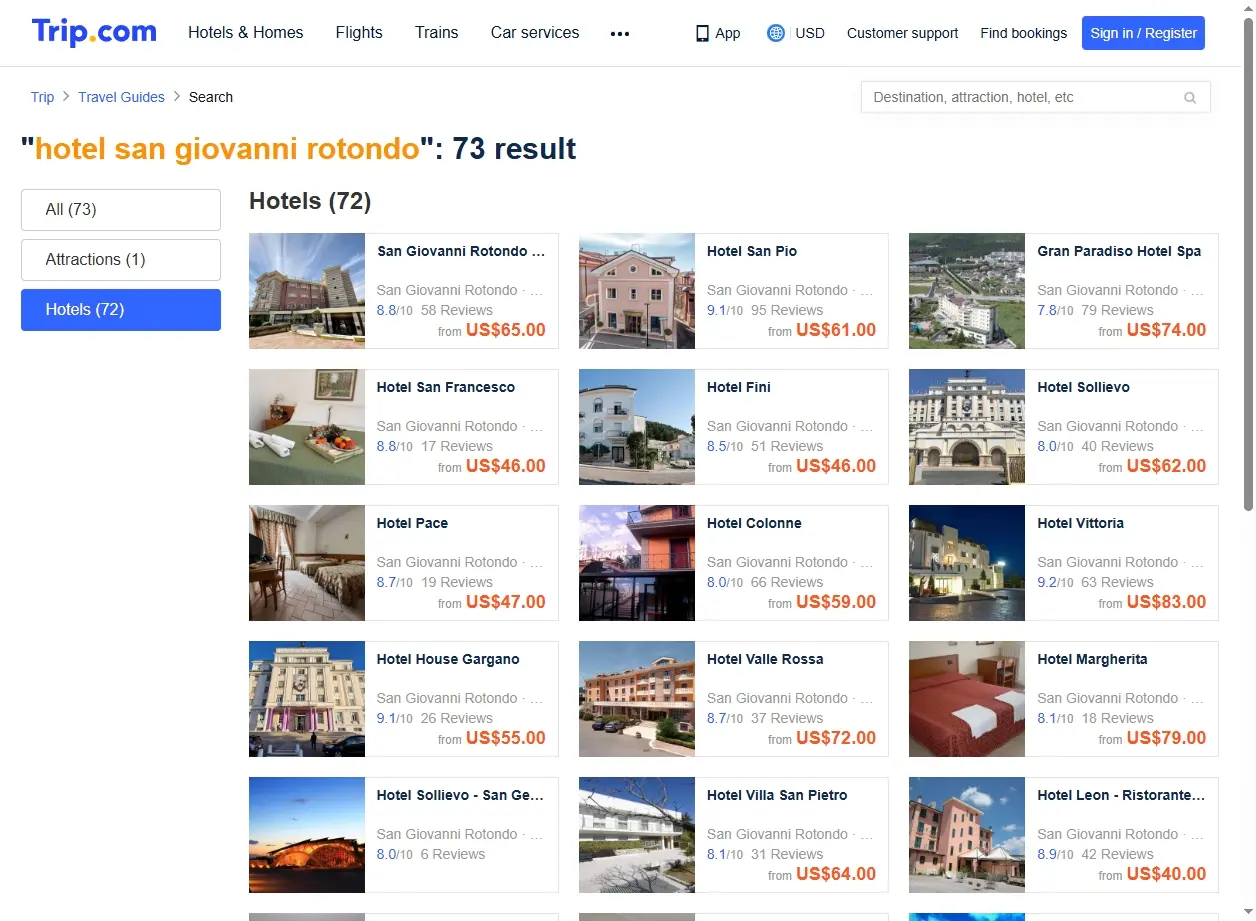Viewport: 1256px width, 921px height.
Task: Open Hotel Fini photo
Action: [637, 427]
